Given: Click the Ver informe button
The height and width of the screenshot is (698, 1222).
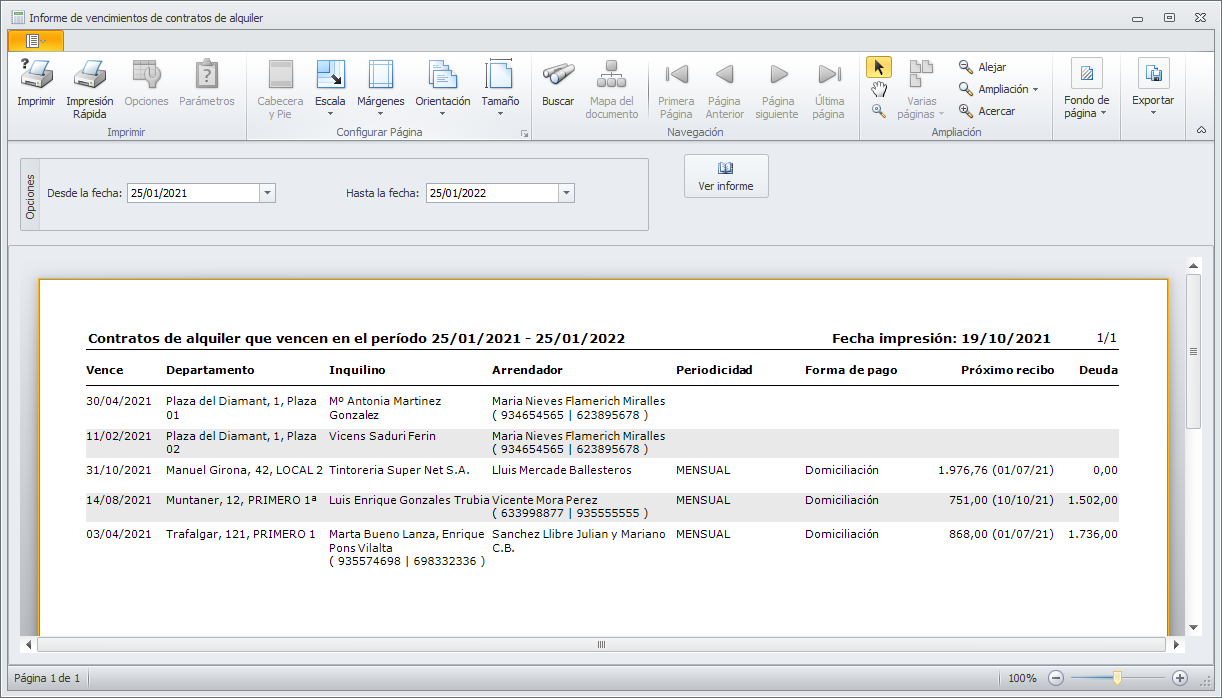Looking at the screenshot, I should pos(726,176).
